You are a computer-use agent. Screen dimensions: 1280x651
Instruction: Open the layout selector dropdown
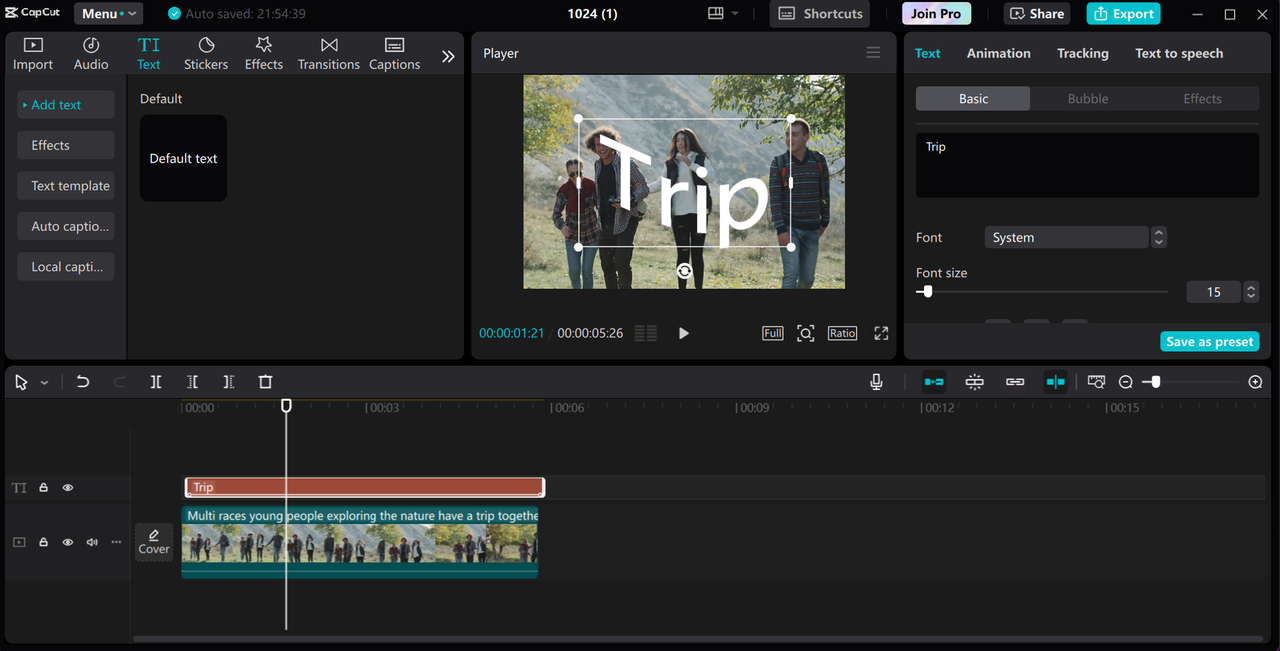(x=723, y=14)
